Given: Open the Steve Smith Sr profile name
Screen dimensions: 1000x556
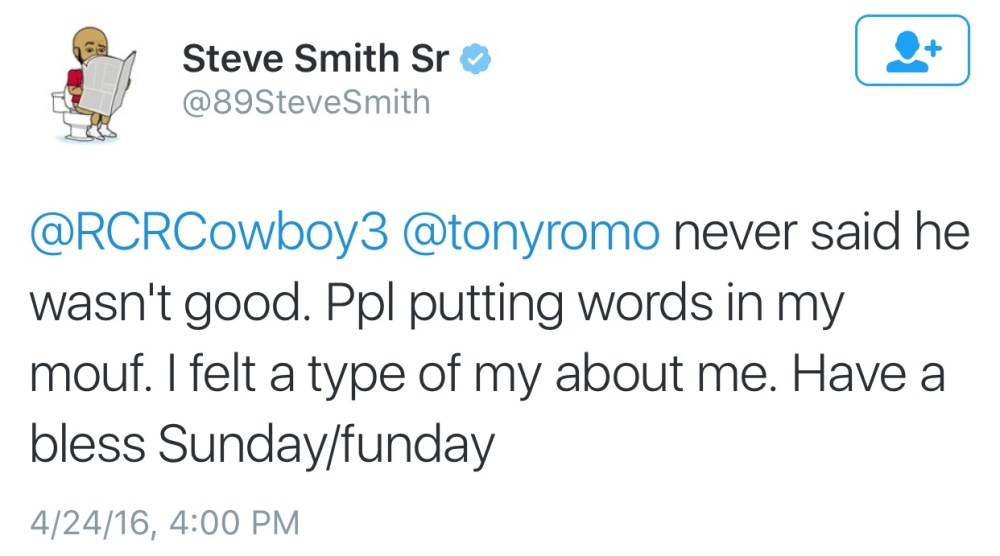Looking at the screenshot, I should [x=316, y=59].
